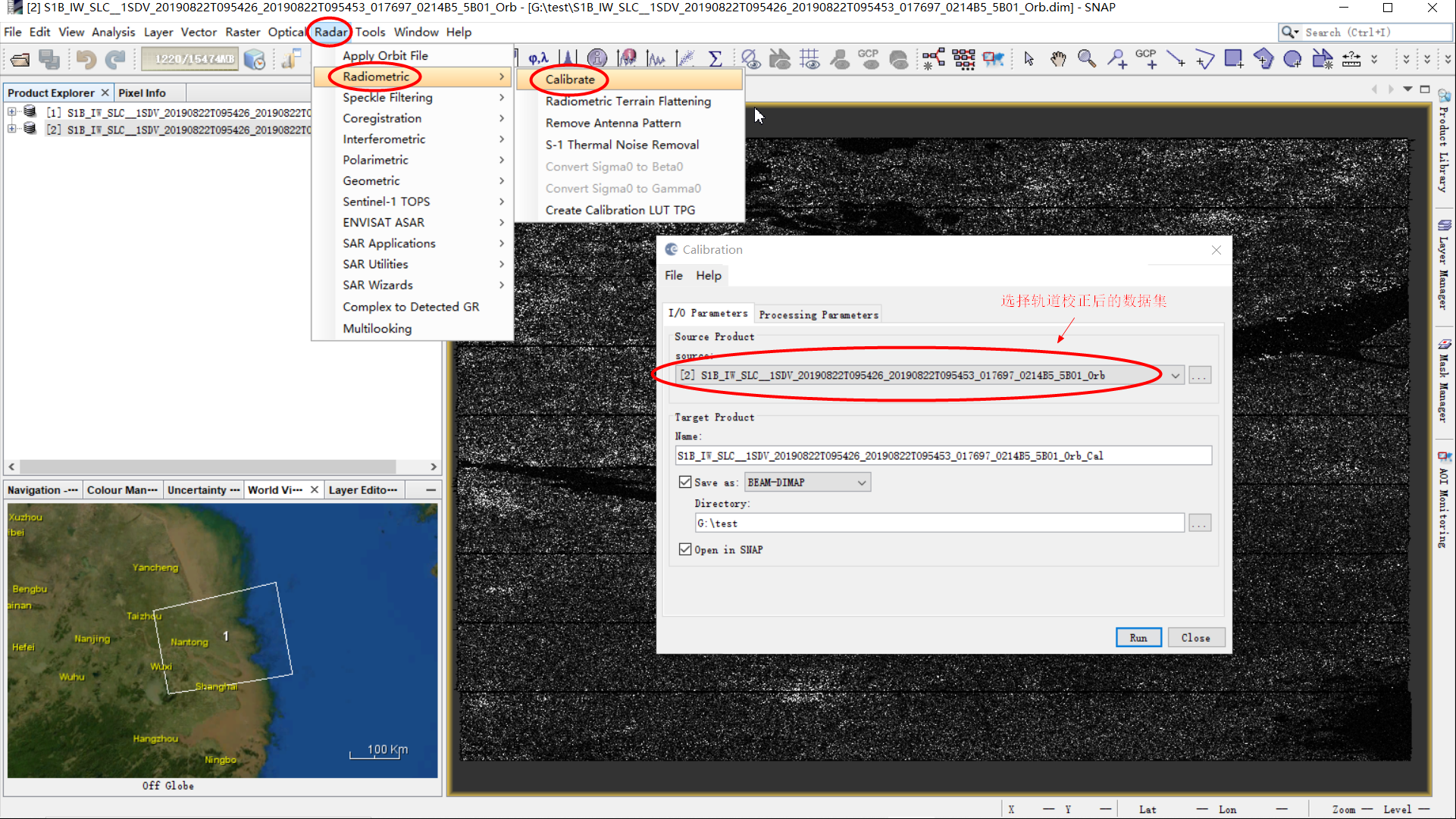Open the source product dropdown
This screenshot has width=1456, height=819.
[1175, 375]
